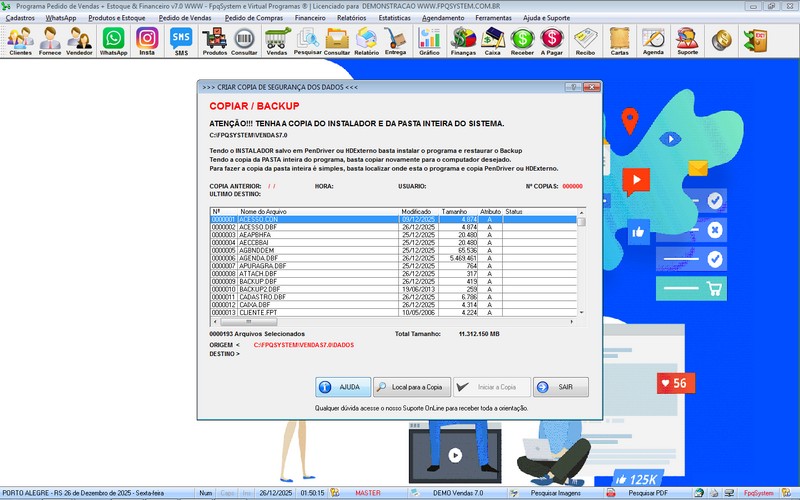This screenshot has width=800, height=500.
Task: Click the gold coin toolbar icon
Action: [721, 40]
